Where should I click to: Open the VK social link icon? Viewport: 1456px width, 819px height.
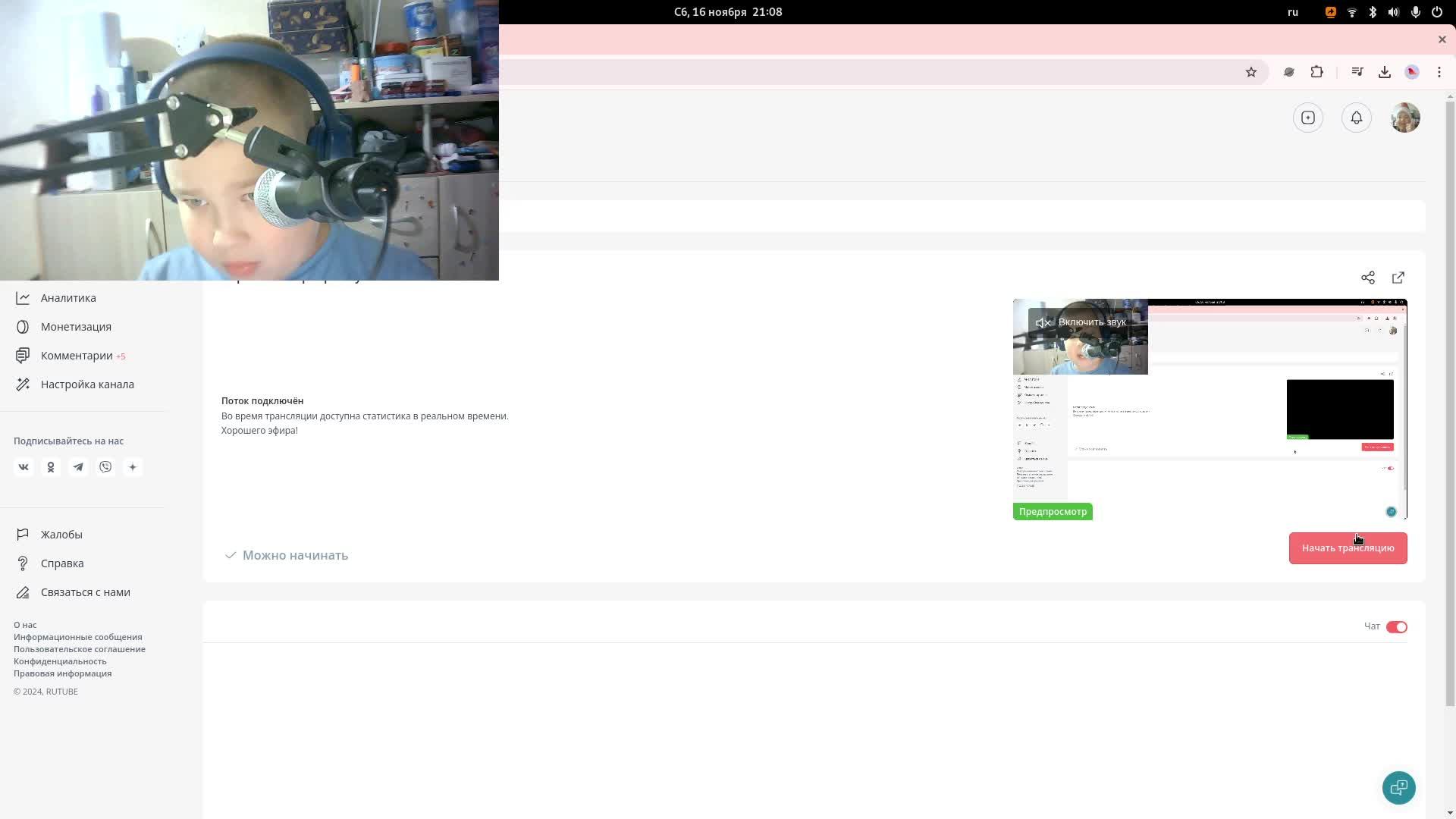point(24,467)
